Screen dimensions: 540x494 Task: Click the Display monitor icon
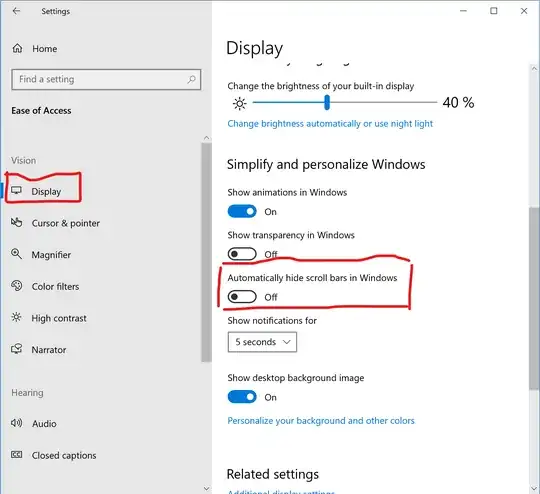coord(16,191)
